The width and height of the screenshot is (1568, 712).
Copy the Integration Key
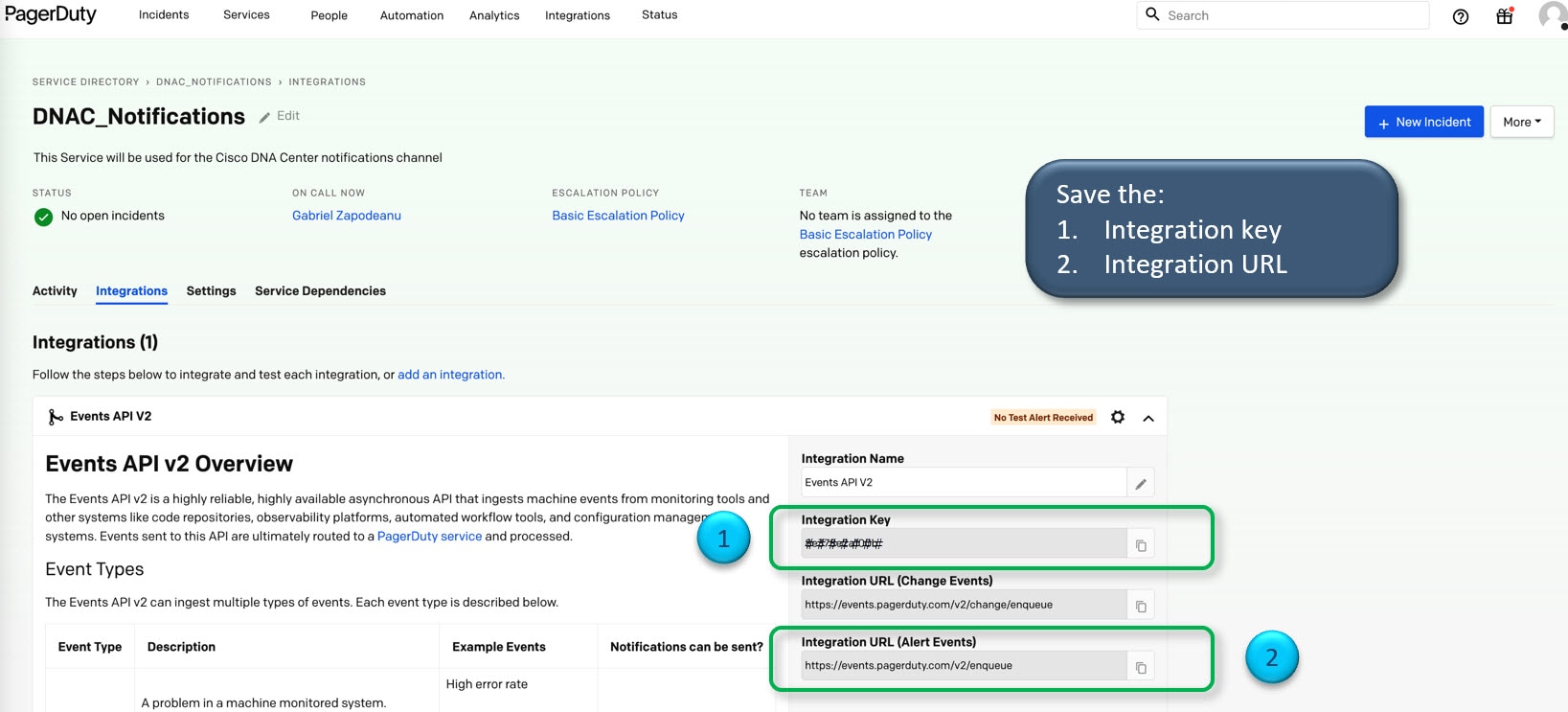pyautogui.click(x=1141, y=544)
